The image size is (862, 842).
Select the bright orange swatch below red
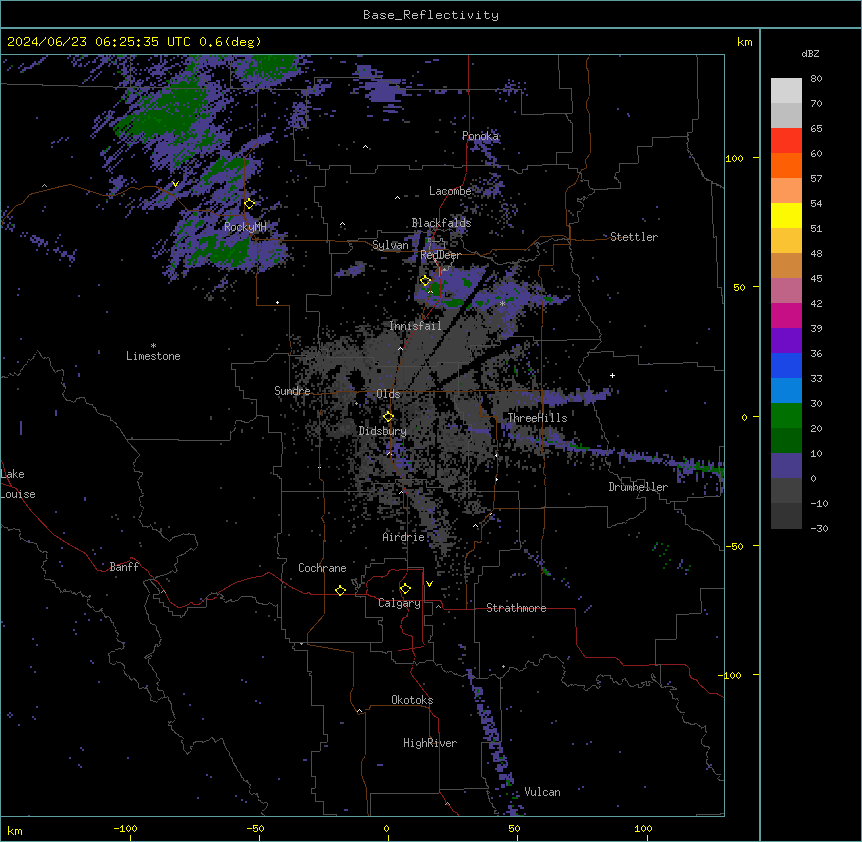(x=786, y=165)
